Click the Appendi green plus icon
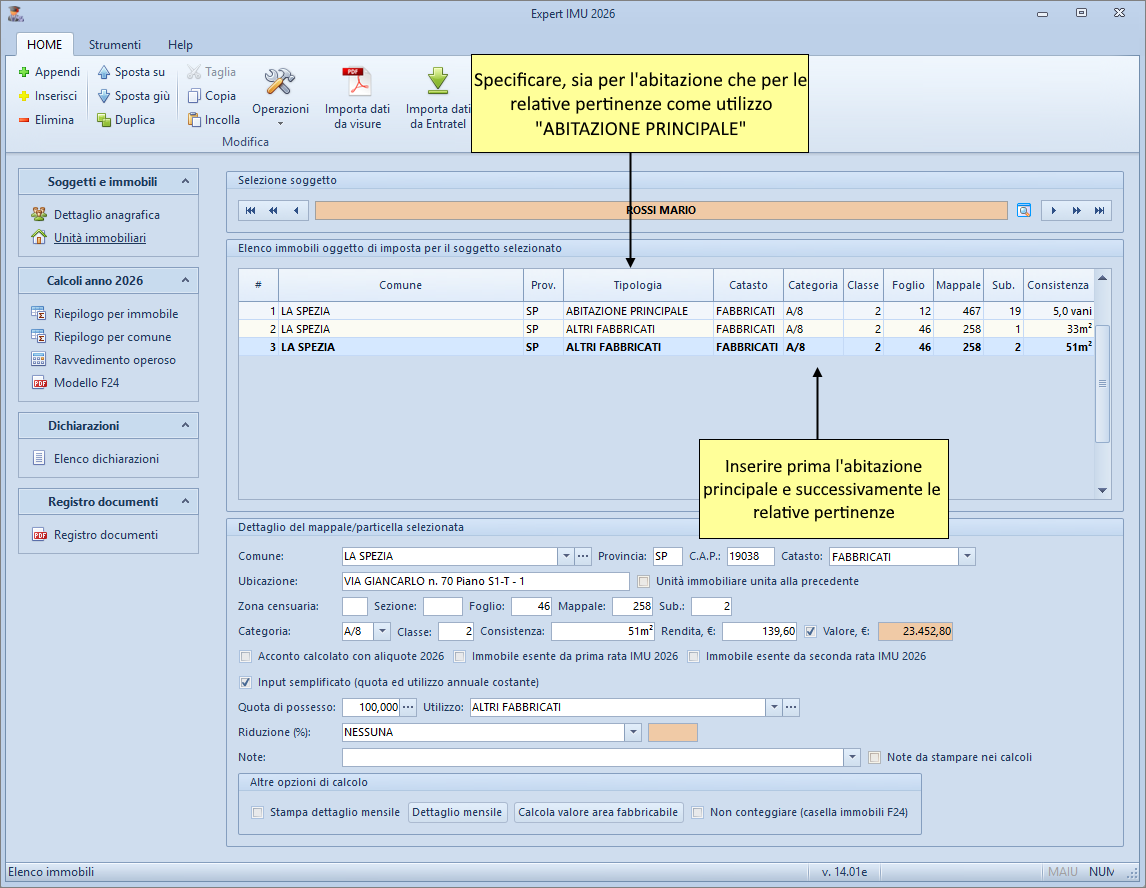Image resolution: width=1146 pixels, height=888 pixels. tap(25, 72)
